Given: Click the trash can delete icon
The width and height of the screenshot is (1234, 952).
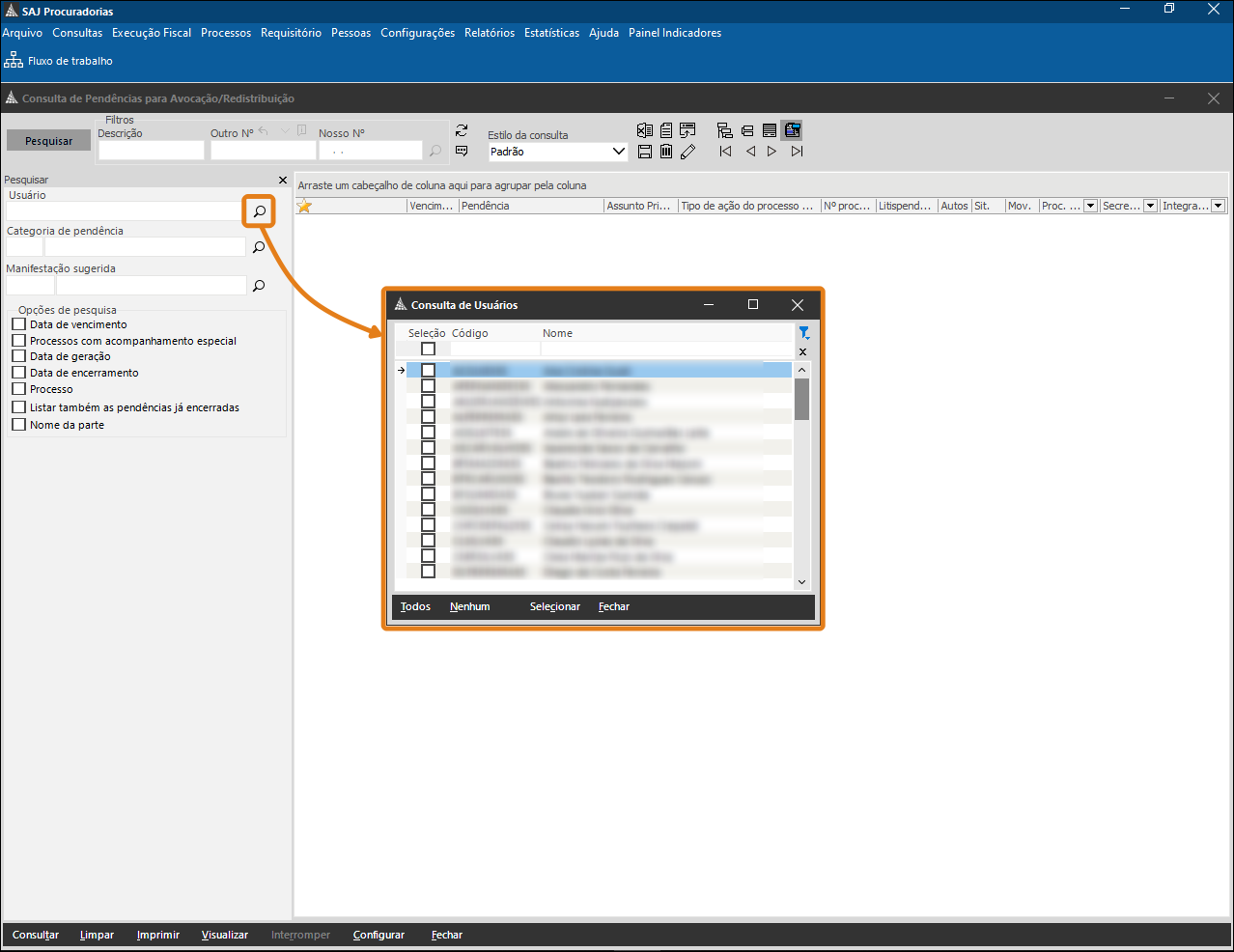Looking at the screenshot, I should tap(666, 152).
